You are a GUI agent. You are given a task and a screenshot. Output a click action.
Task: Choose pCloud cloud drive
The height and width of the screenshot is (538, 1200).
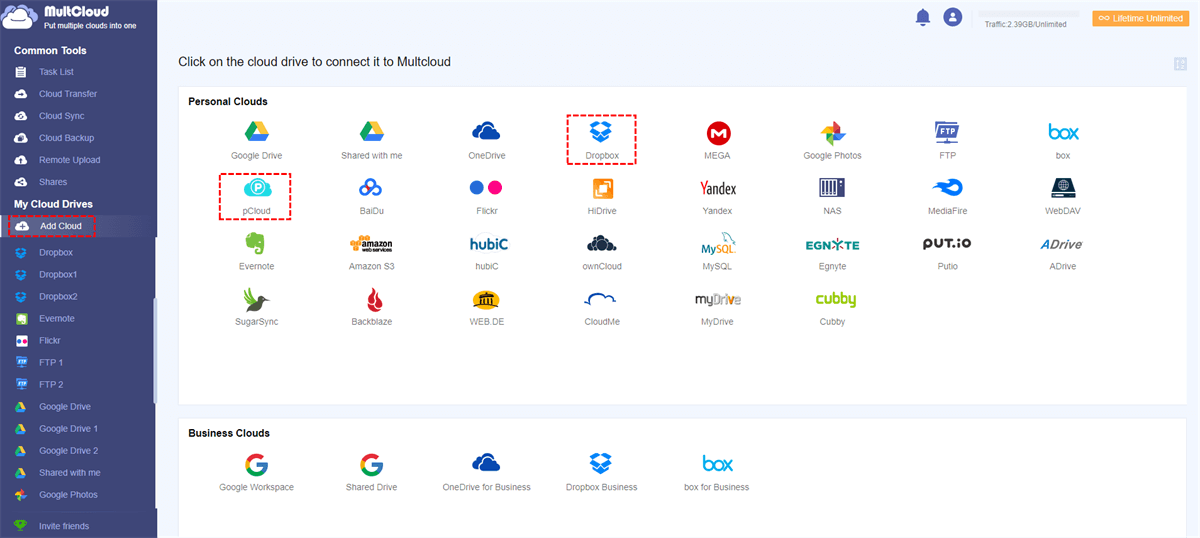click(255, 196)
